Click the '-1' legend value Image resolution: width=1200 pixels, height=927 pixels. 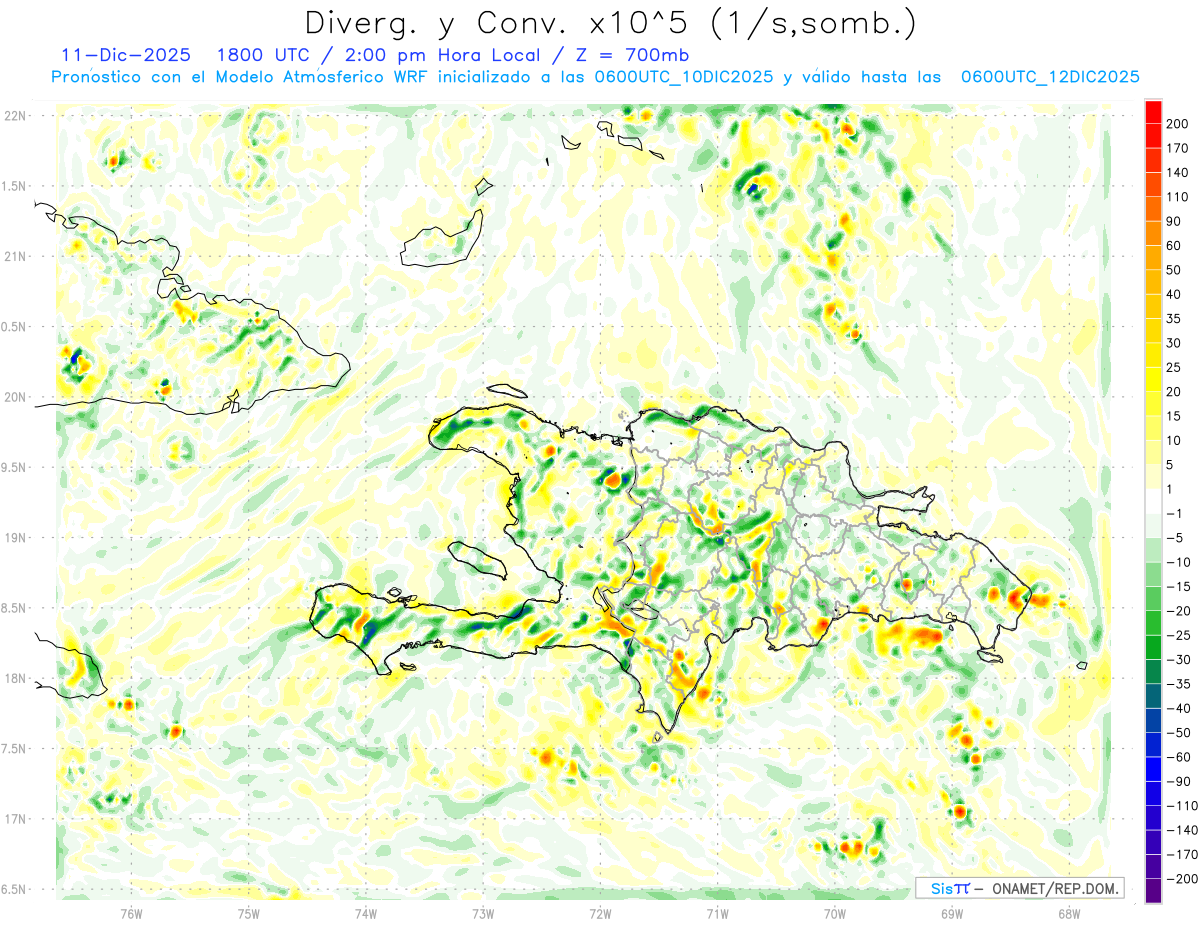click(x=1175, y=514)
